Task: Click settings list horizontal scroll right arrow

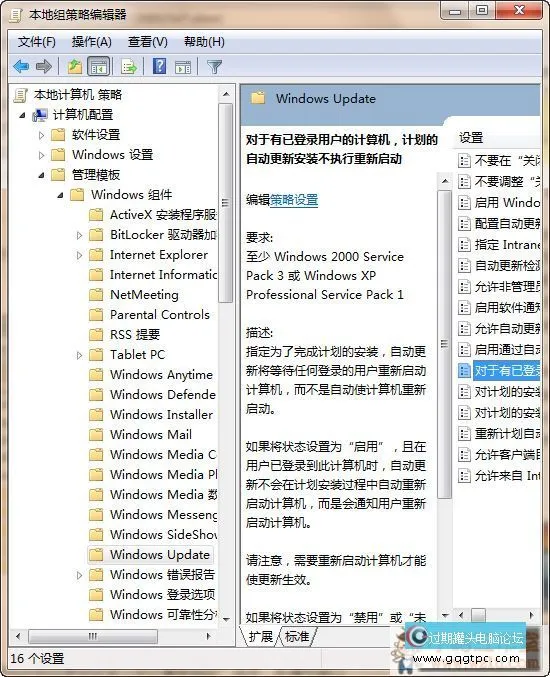Action: coord(532,615)
